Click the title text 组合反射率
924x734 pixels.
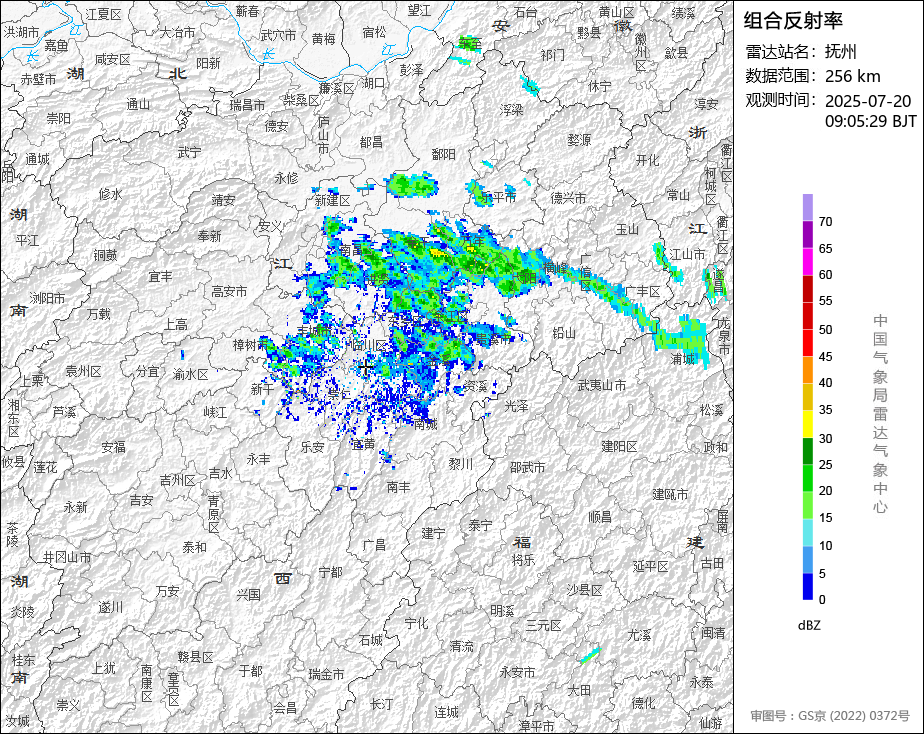point(793,21)
